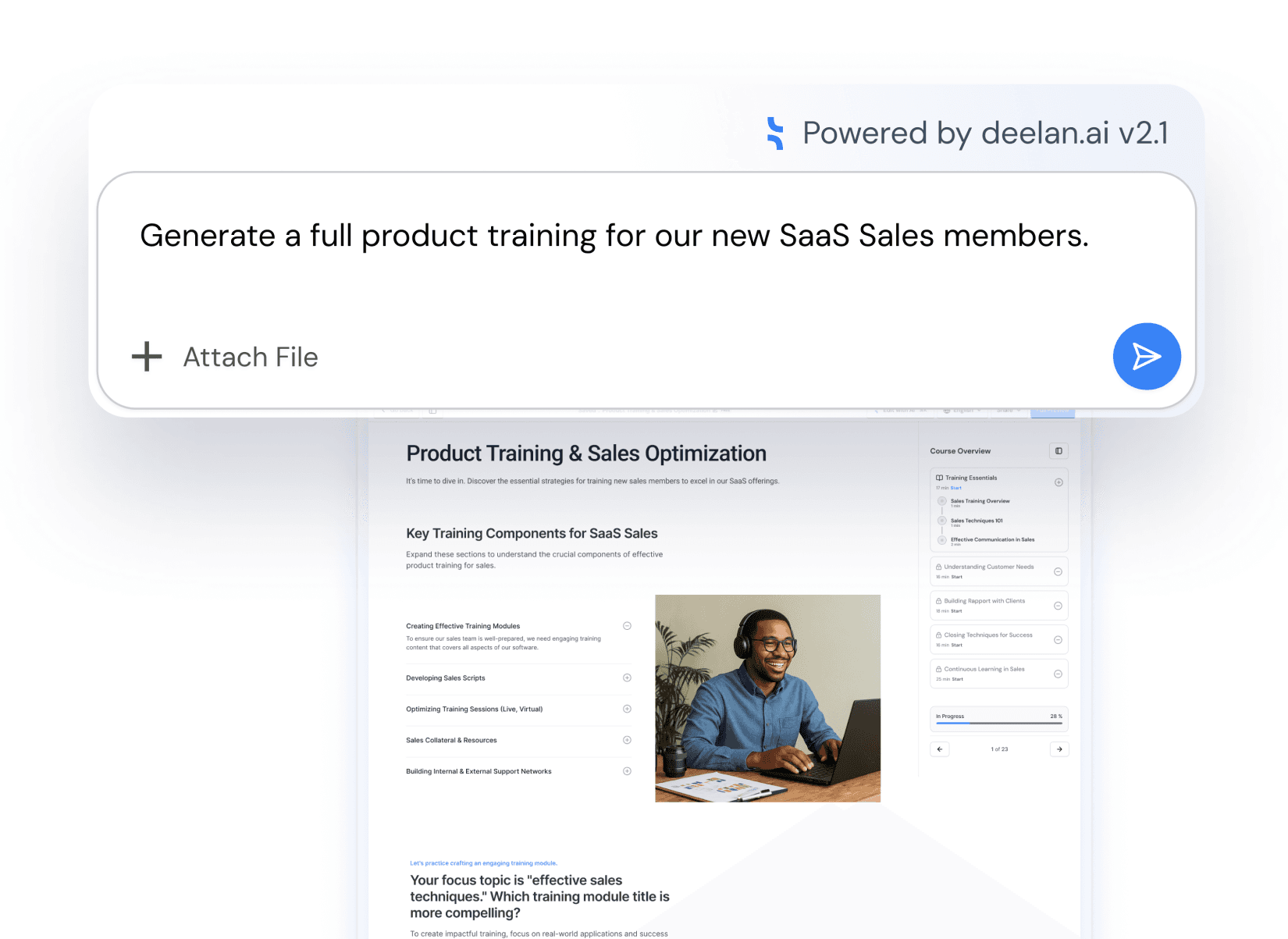Start the Building Rapport with Clients module
Viewport: 1288px width, 939px height.
[957, 611]
